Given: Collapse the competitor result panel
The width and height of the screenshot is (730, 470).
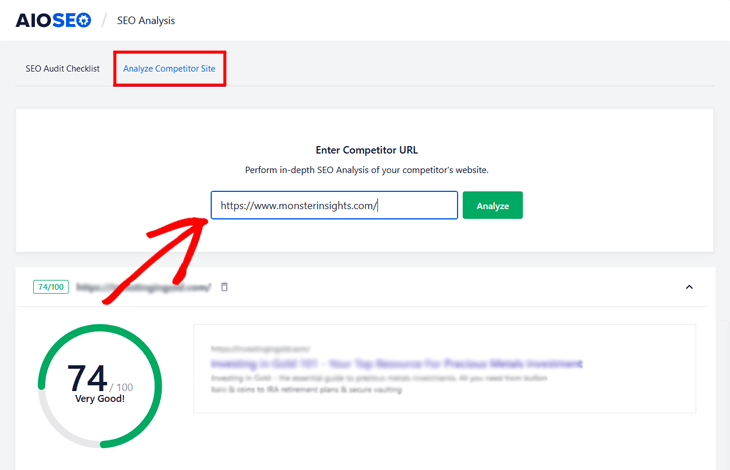Looking at the screenshot, I should tap(689, 287).
